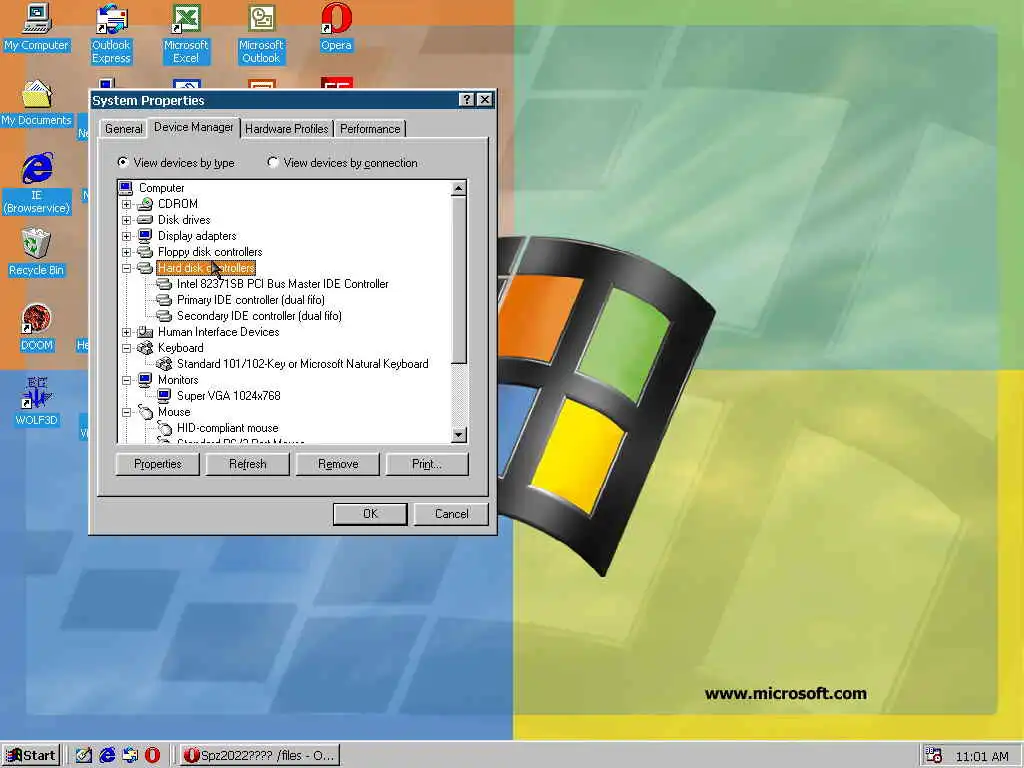
Task: Select View devices by type
Action: (176, 163)
